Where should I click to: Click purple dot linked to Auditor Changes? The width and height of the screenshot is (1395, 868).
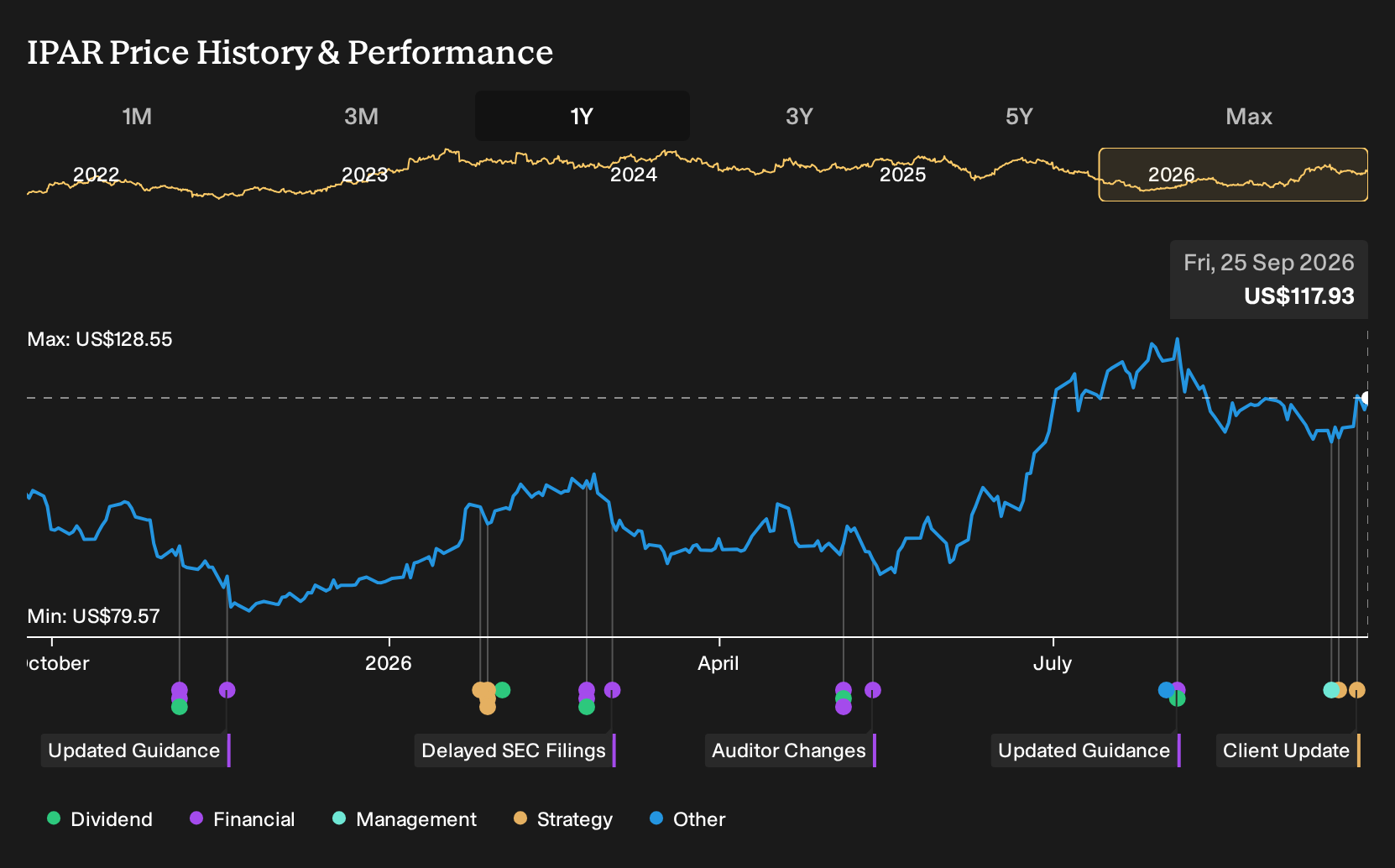tap(873, 690)
